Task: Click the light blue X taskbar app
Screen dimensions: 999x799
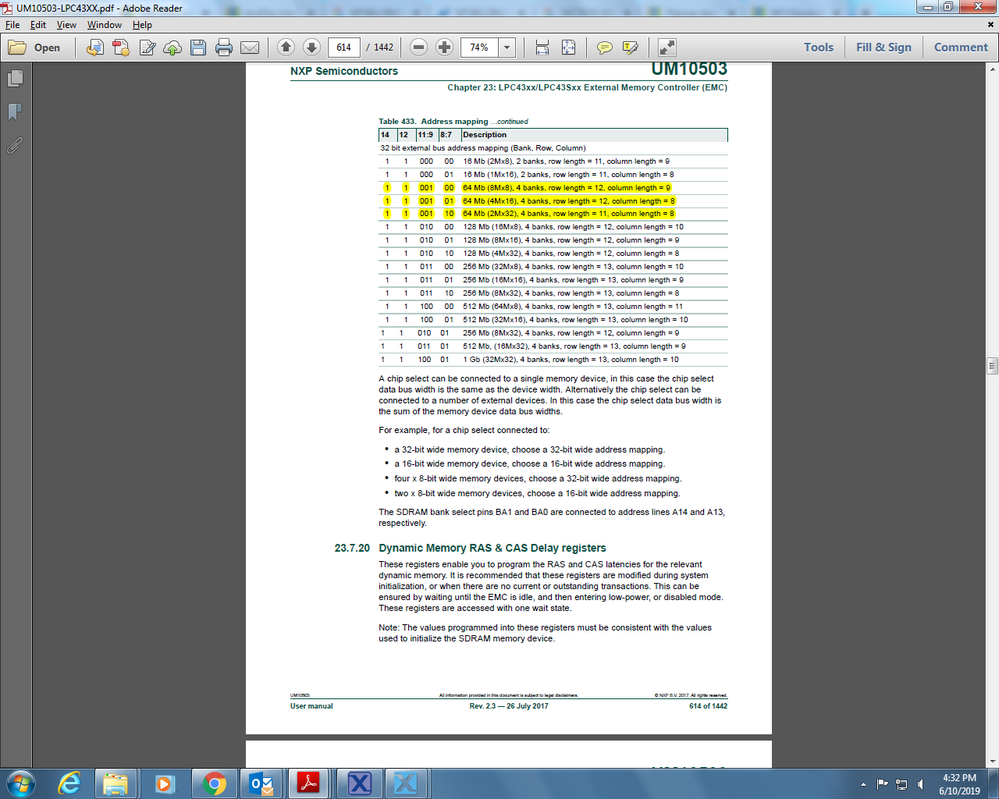Action: pos(405,784)
